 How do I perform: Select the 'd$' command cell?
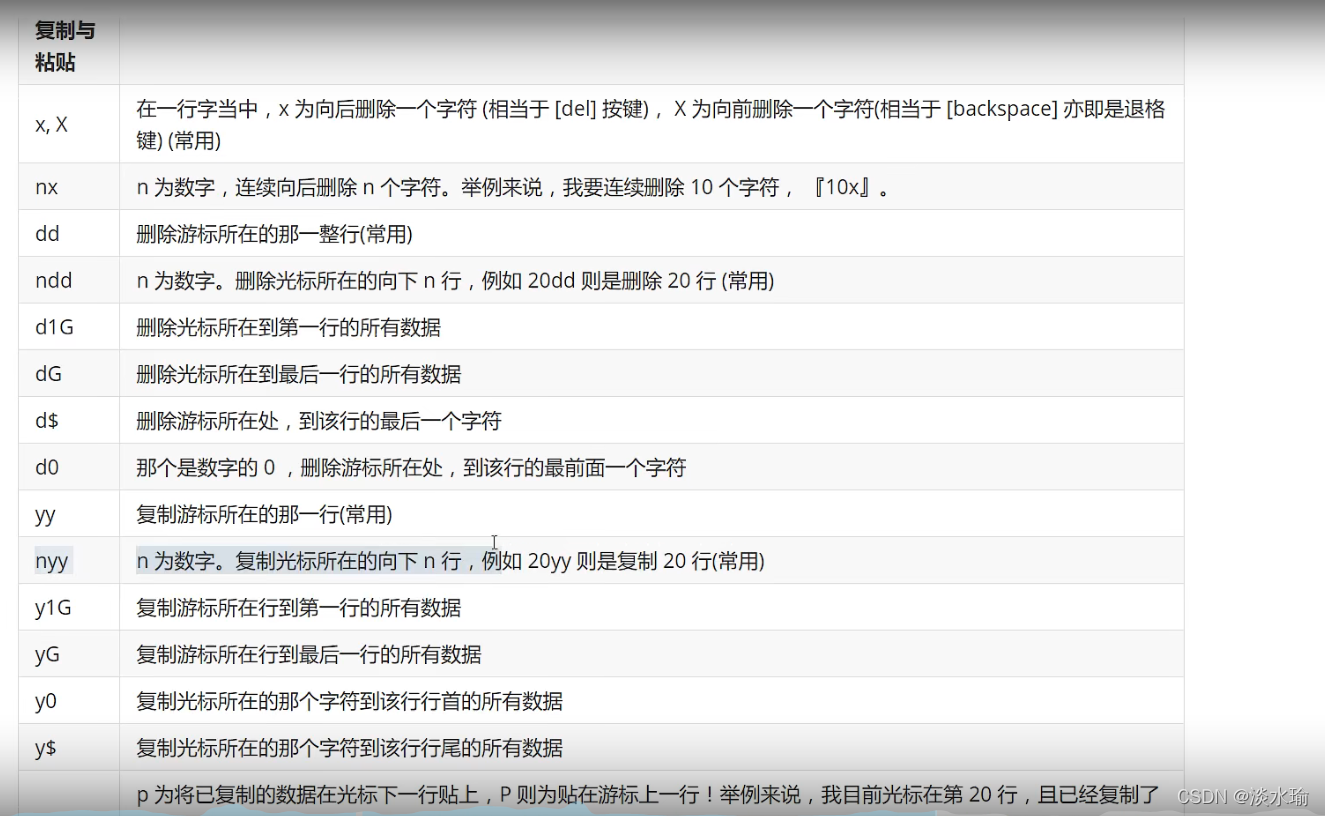click(x=69, y=421)
